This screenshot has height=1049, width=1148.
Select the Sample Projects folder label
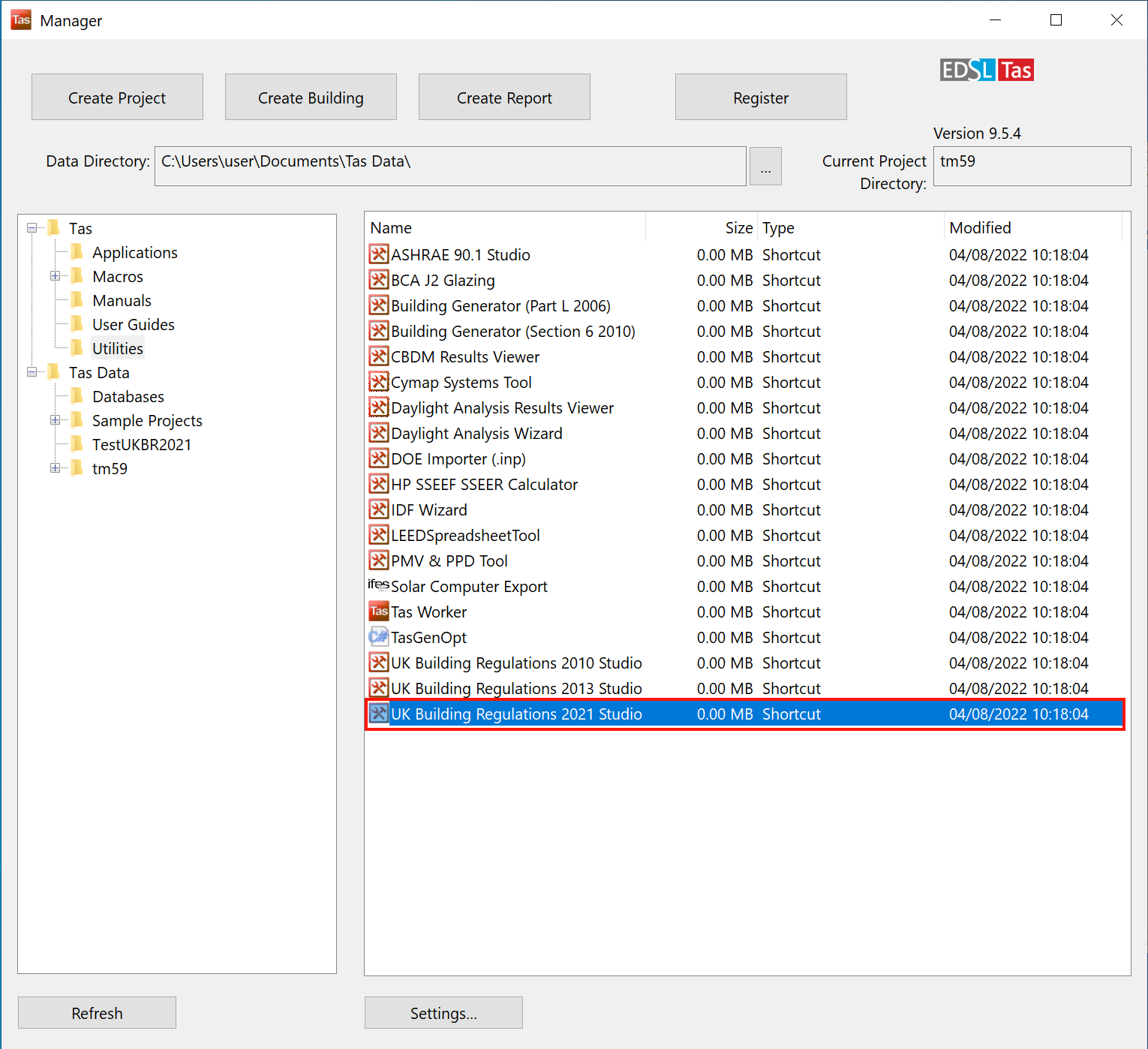pyautogui.click(x=147, y=420)
